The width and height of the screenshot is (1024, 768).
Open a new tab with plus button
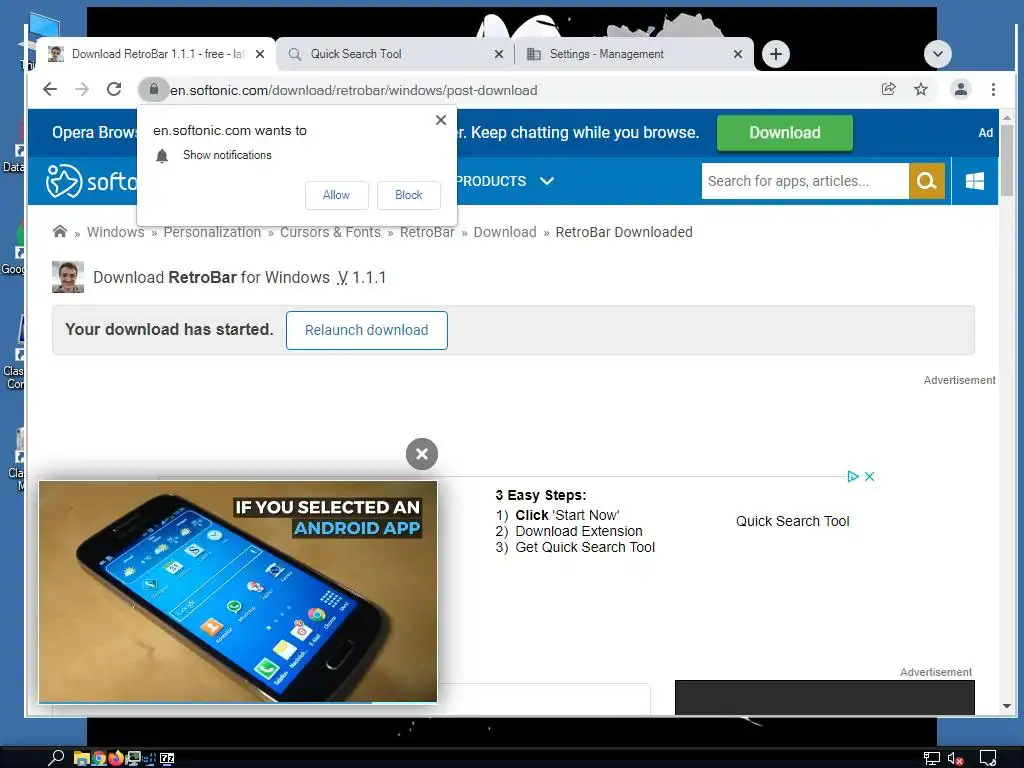(776, 54)
